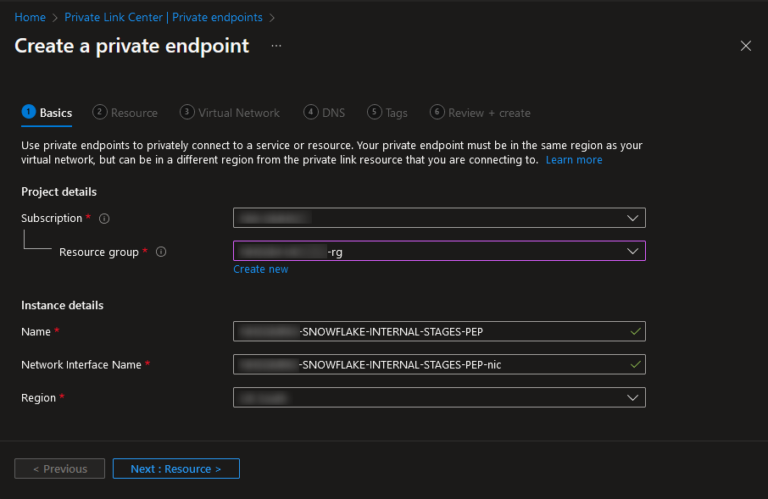Open the Learn more link
Viewport: 768px width, 499px height.
[x=574, y=160]
